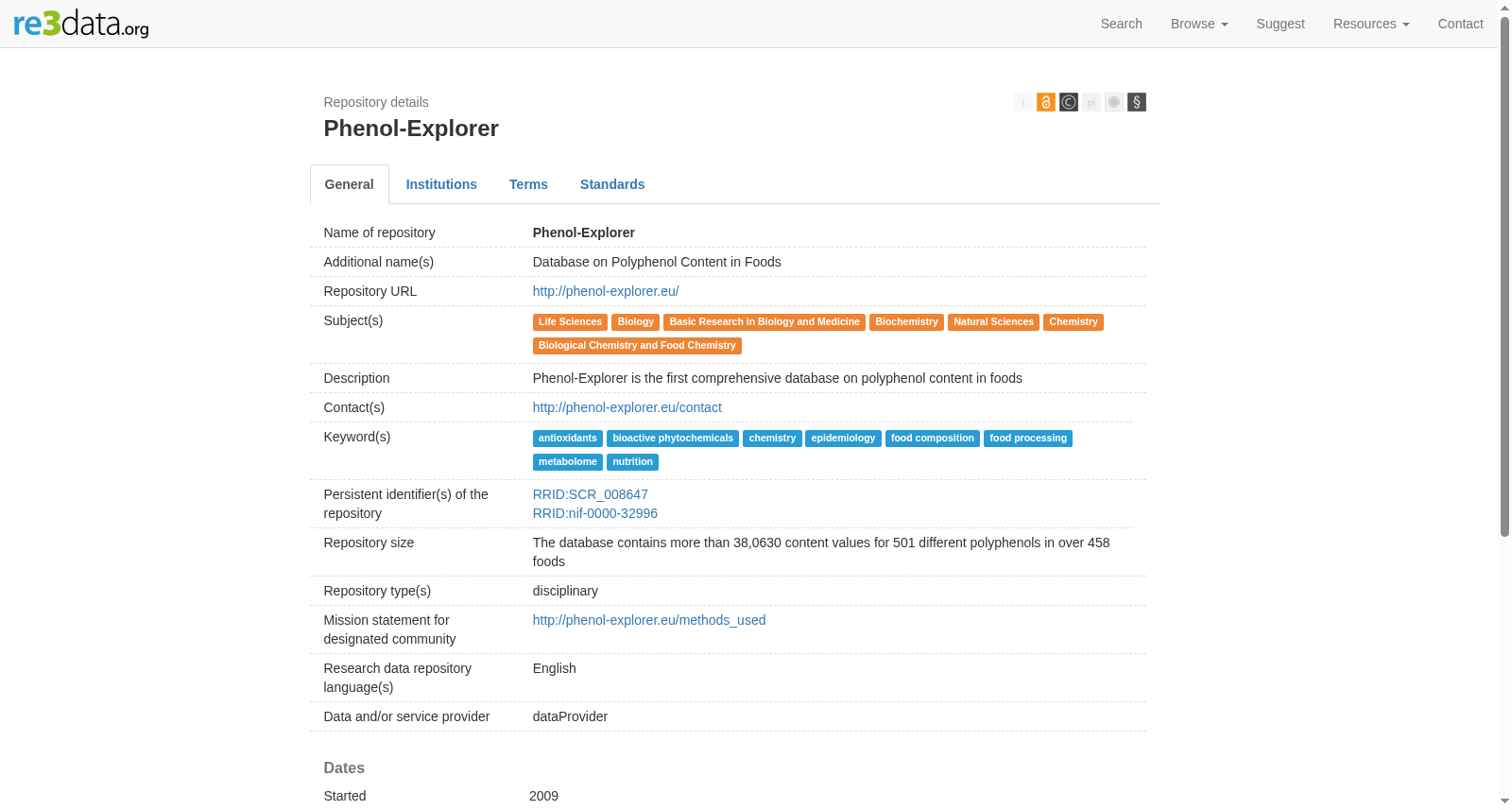Click the 'Mission statement for designated community' label

(x=389, y=629)
